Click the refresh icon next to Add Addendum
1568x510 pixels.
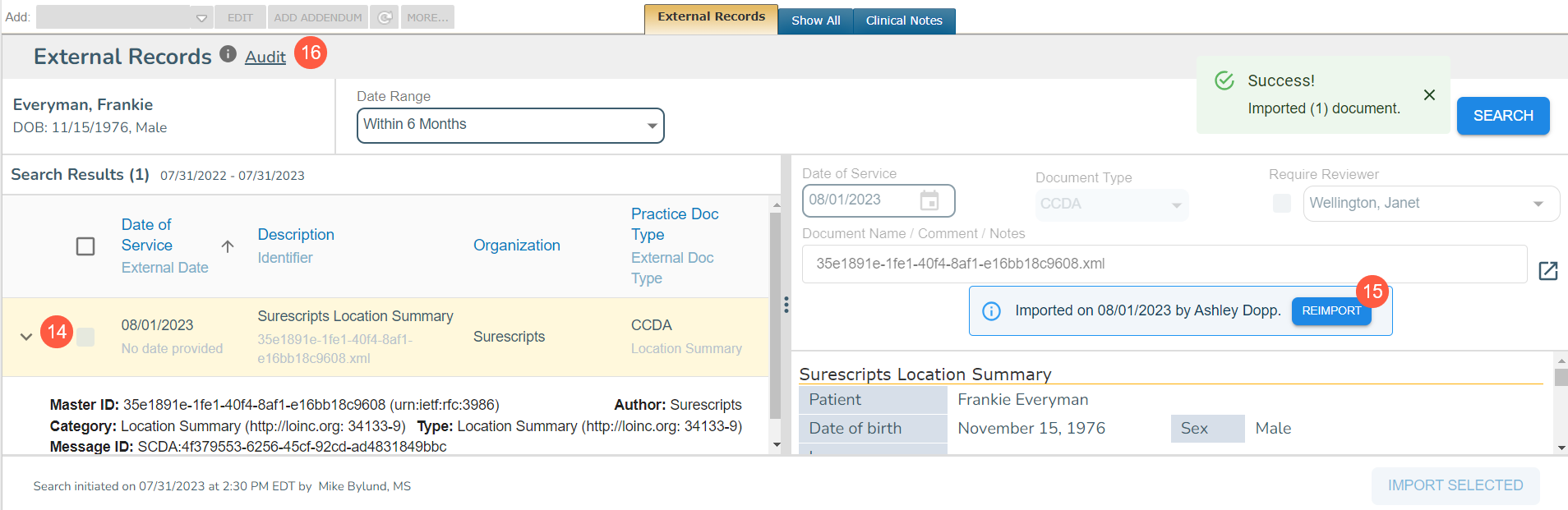pyautogui.click(x=385, y=17)
